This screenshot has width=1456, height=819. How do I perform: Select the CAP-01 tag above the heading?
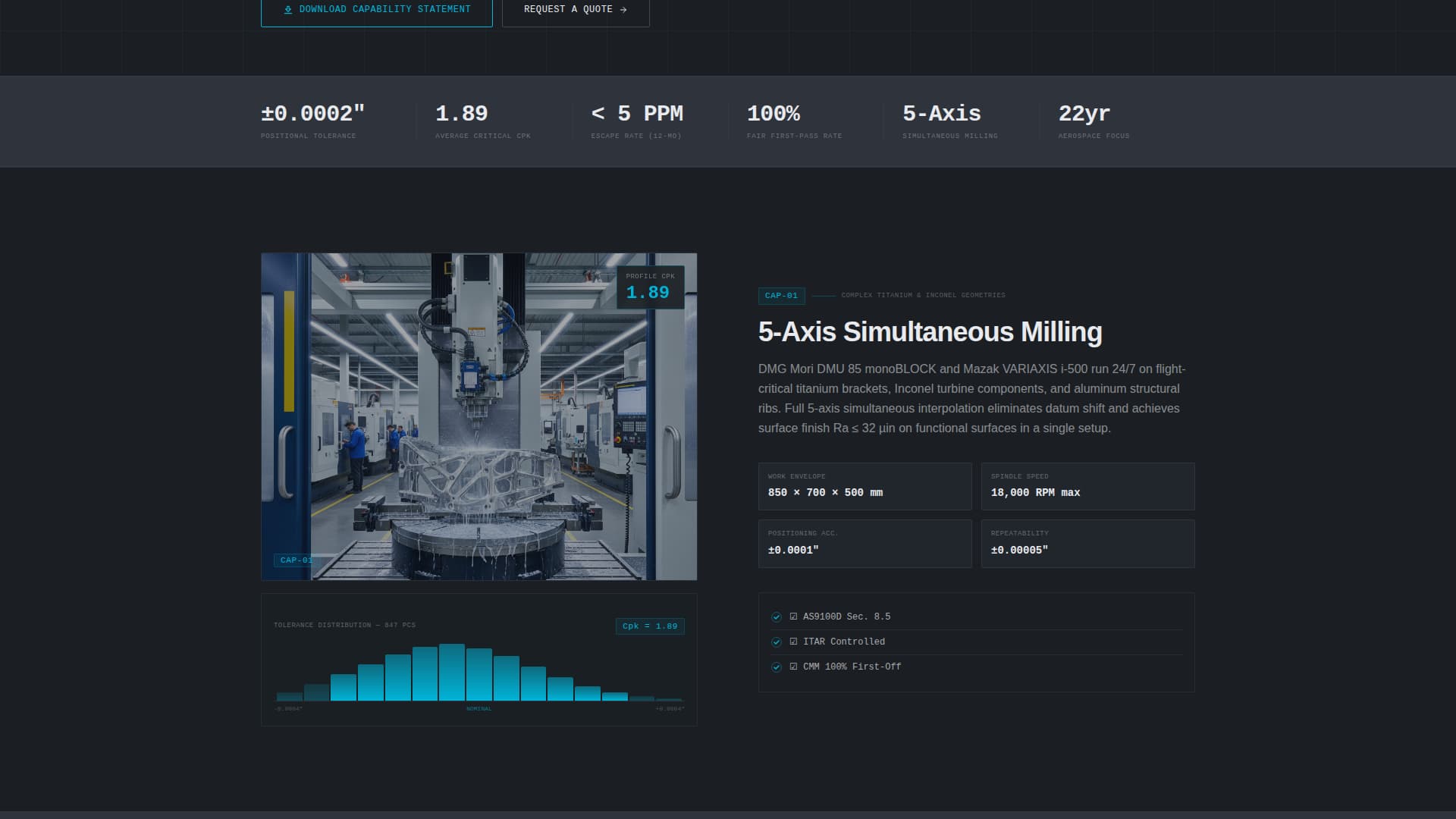tap(781, 296)
